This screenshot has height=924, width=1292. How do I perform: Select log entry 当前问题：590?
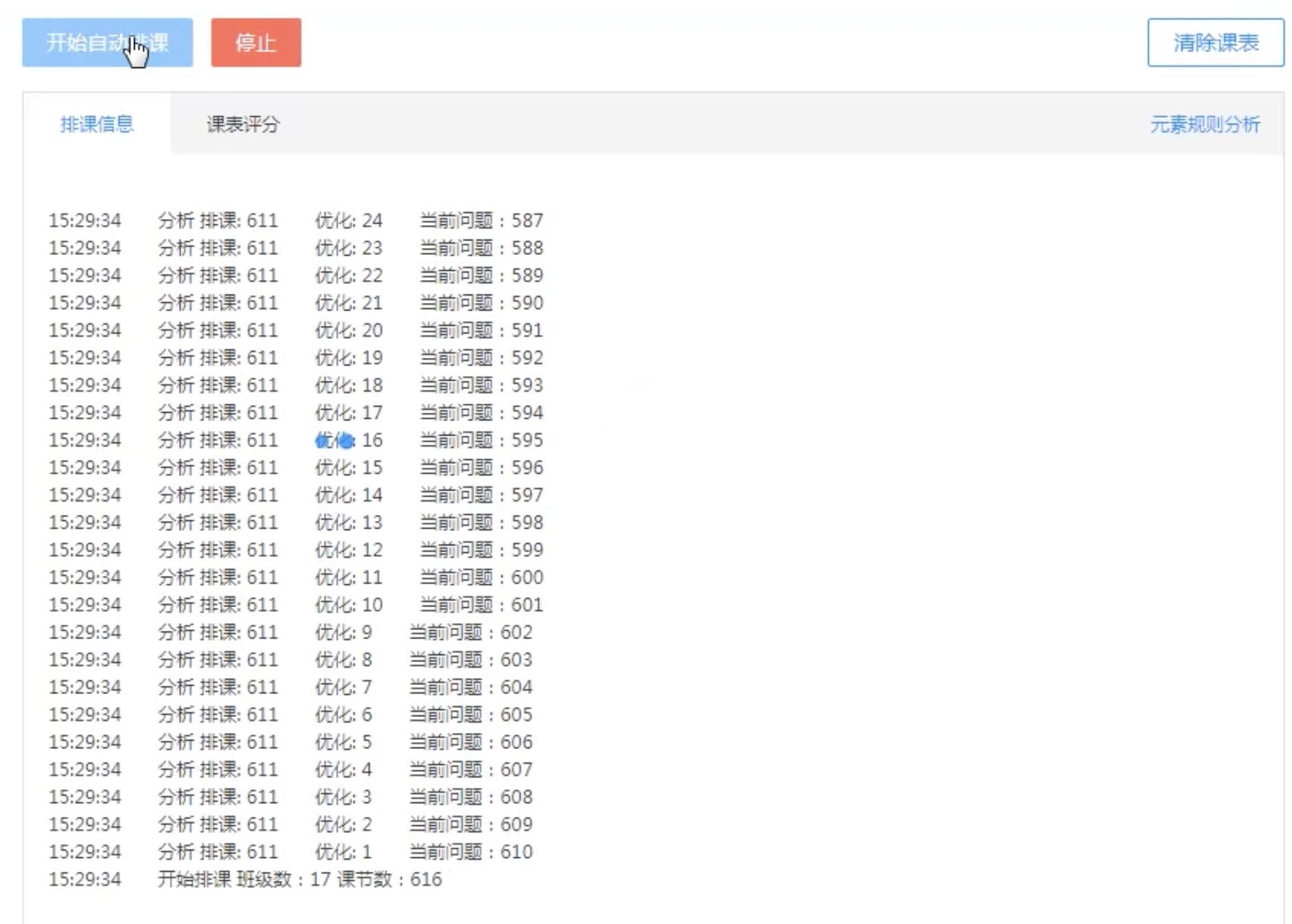[x=481, y=303]
